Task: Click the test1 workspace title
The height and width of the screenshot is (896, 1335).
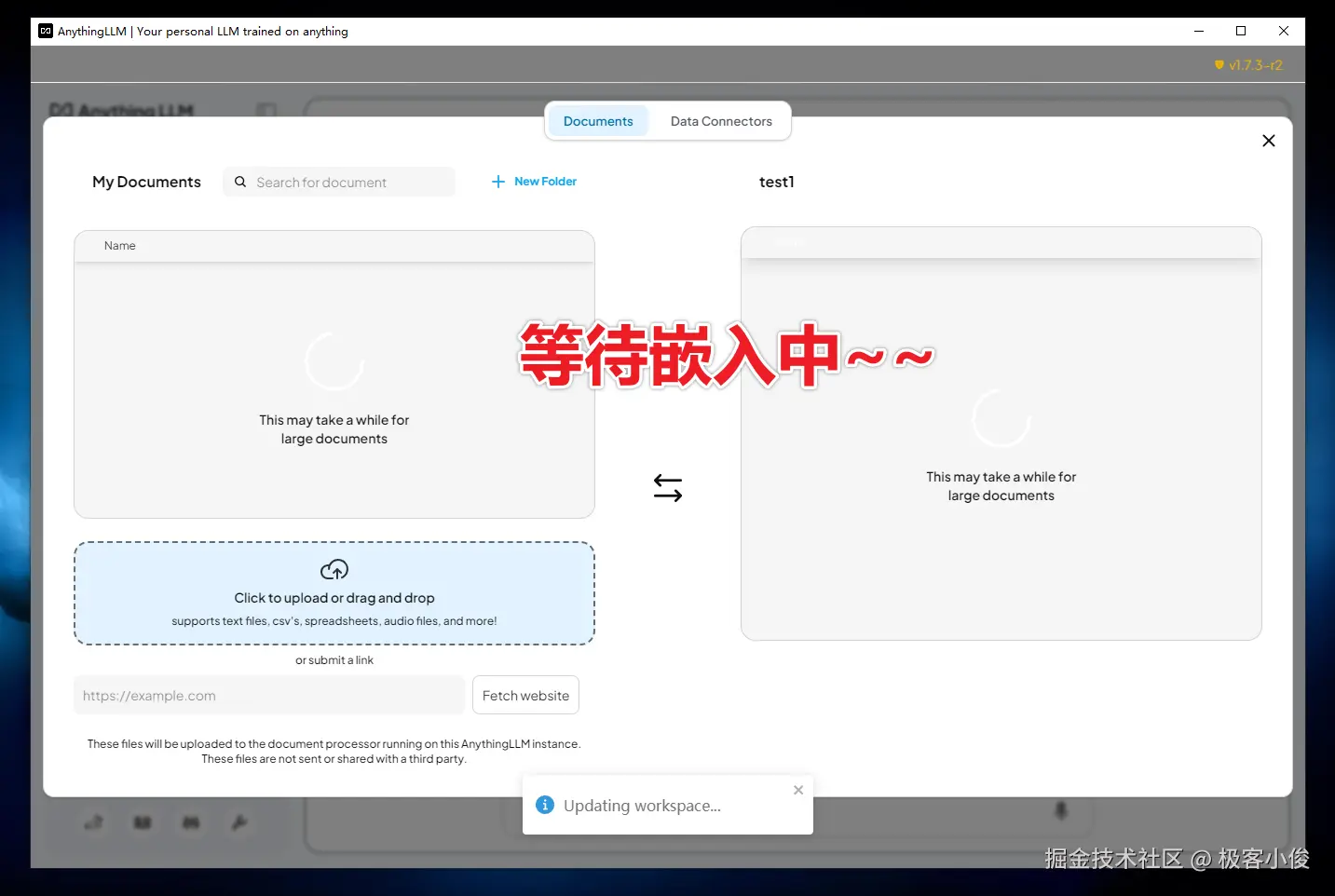Action: (777, 182)
